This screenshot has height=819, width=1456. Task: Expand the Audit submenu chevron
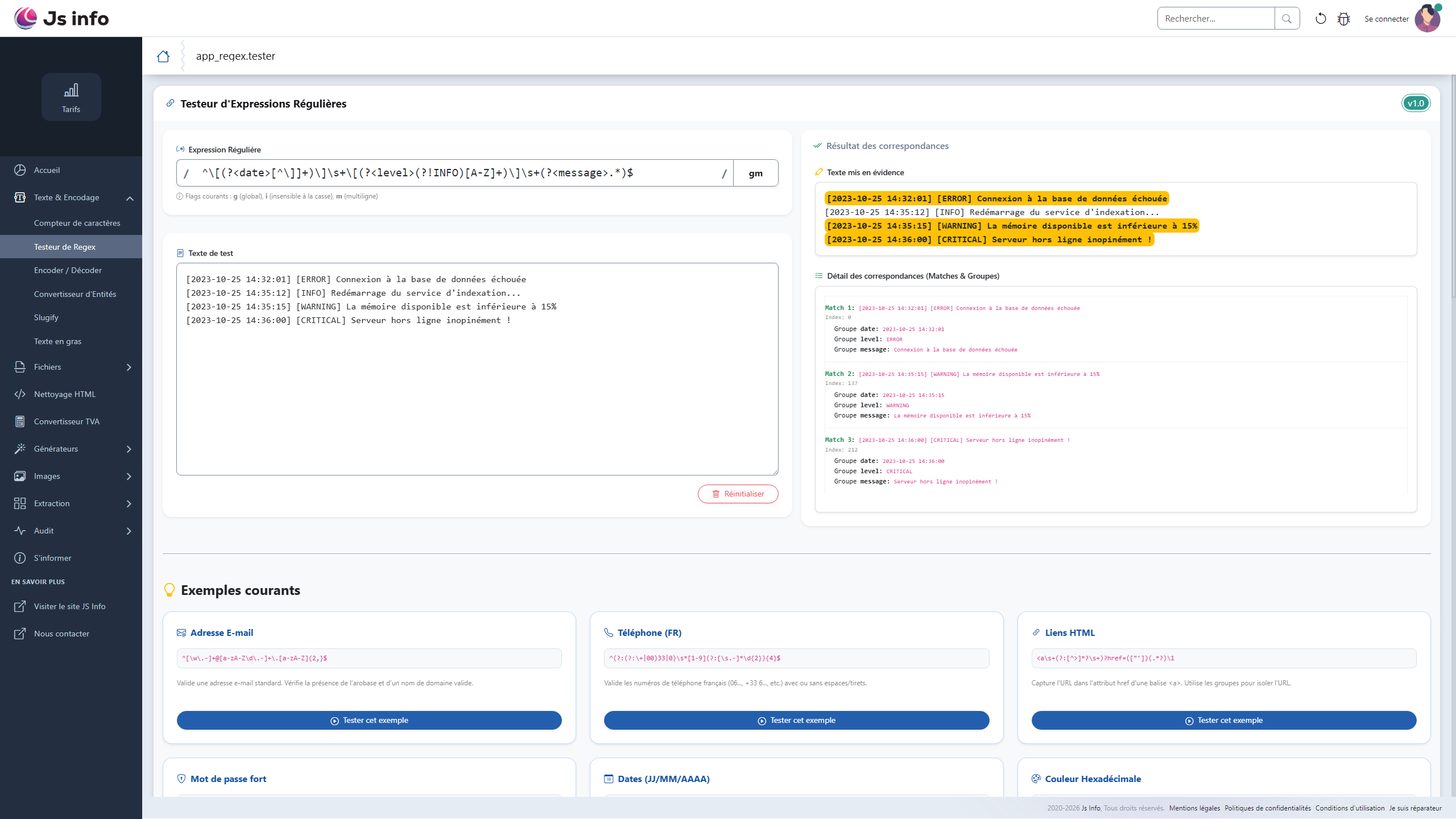pos(129,531)
